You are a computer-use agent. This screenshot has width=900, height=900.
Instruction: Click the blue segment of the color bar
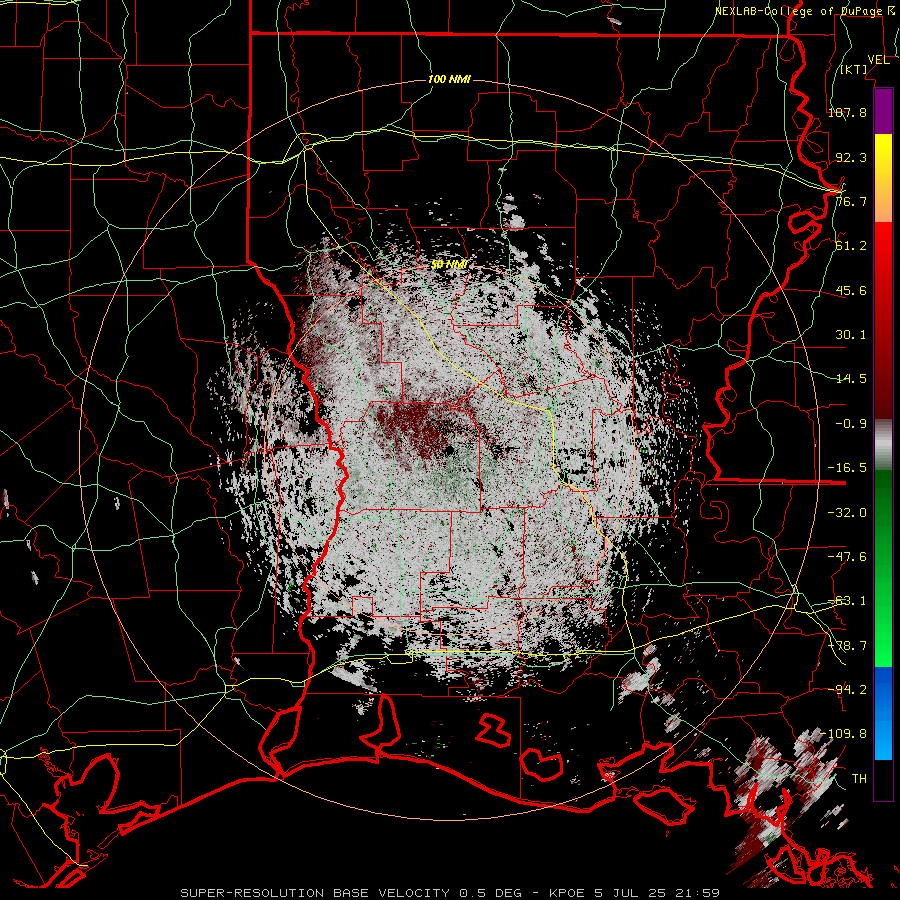coord(883,713)
